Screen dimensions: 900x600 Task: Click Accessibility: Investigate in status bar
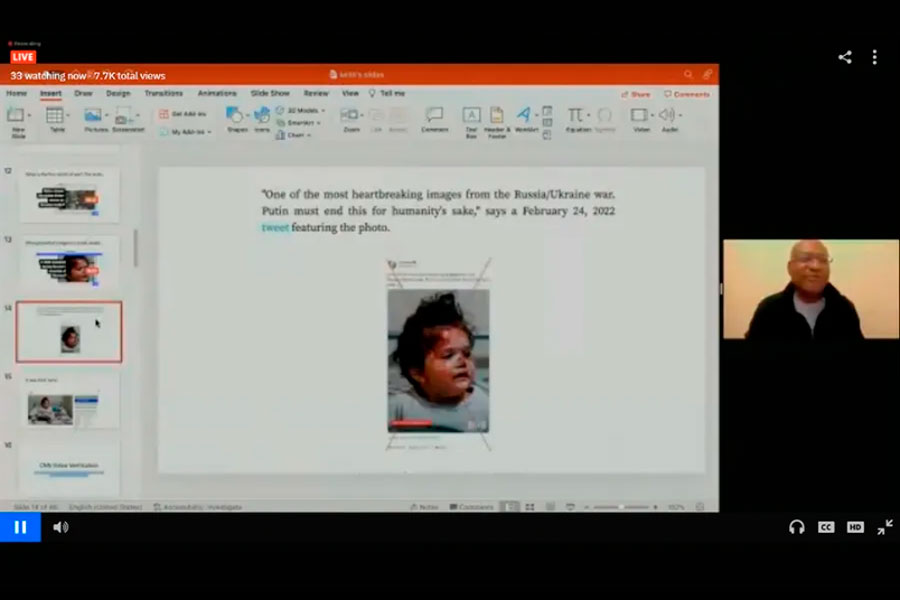click(197, 507)
